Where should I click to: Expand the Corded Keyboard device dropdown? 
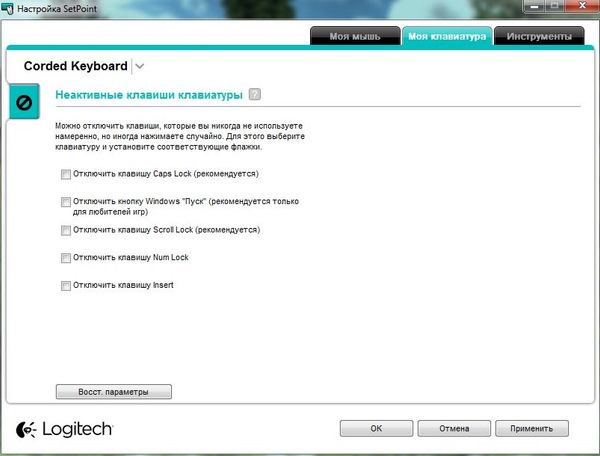pyautogui.click(x=140, y=66)
